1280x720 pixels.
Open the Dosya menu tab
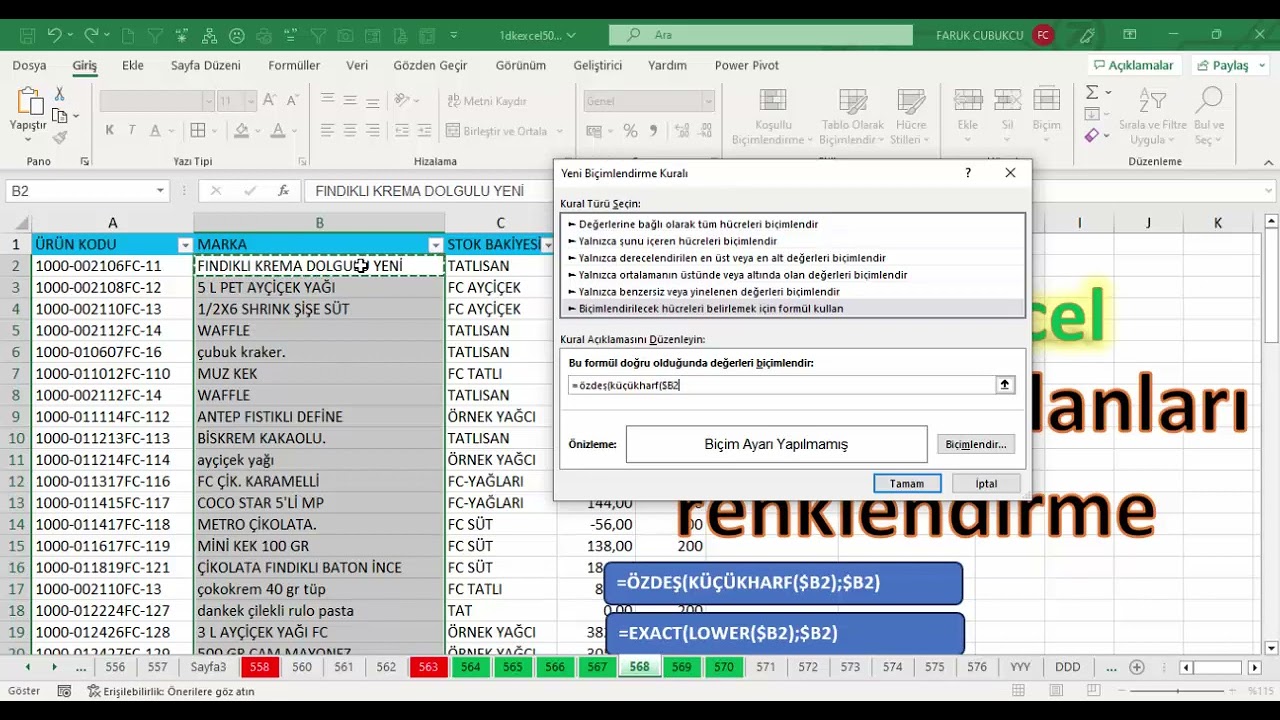(x=29, y=65)
